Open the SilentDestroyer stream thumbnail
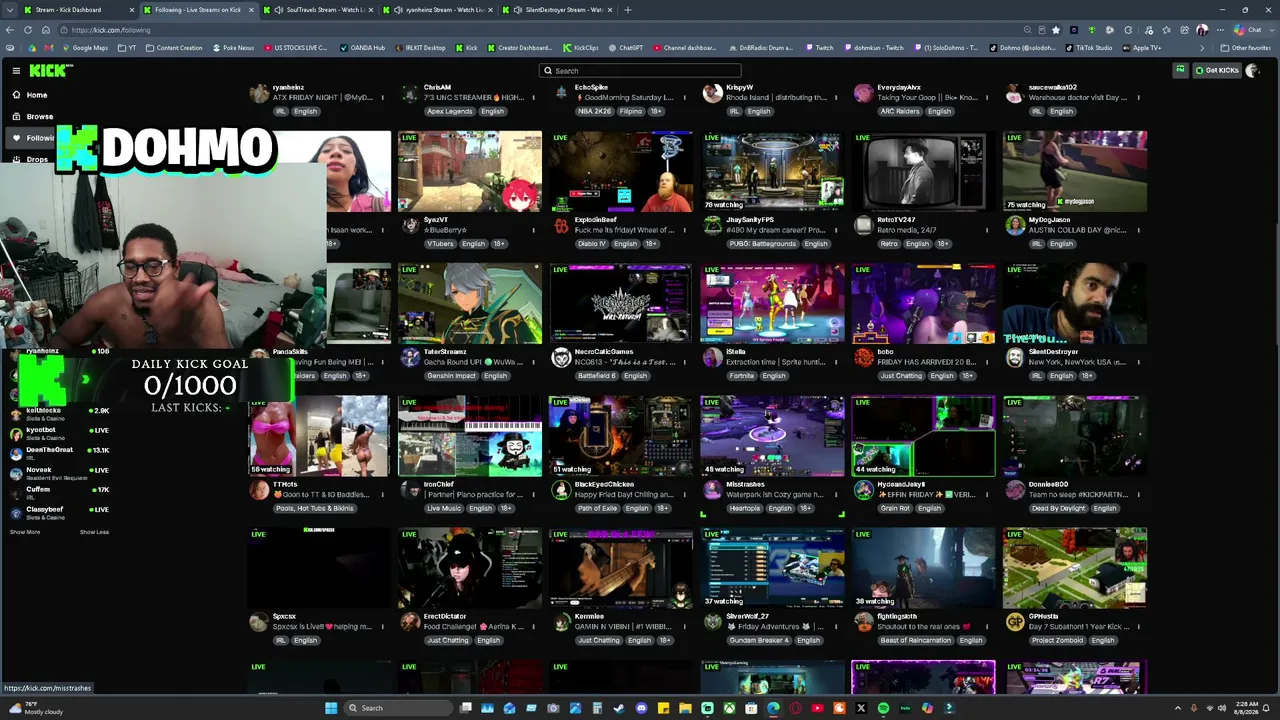This screenshot has height=720, width=1280. coord(1075,304)
